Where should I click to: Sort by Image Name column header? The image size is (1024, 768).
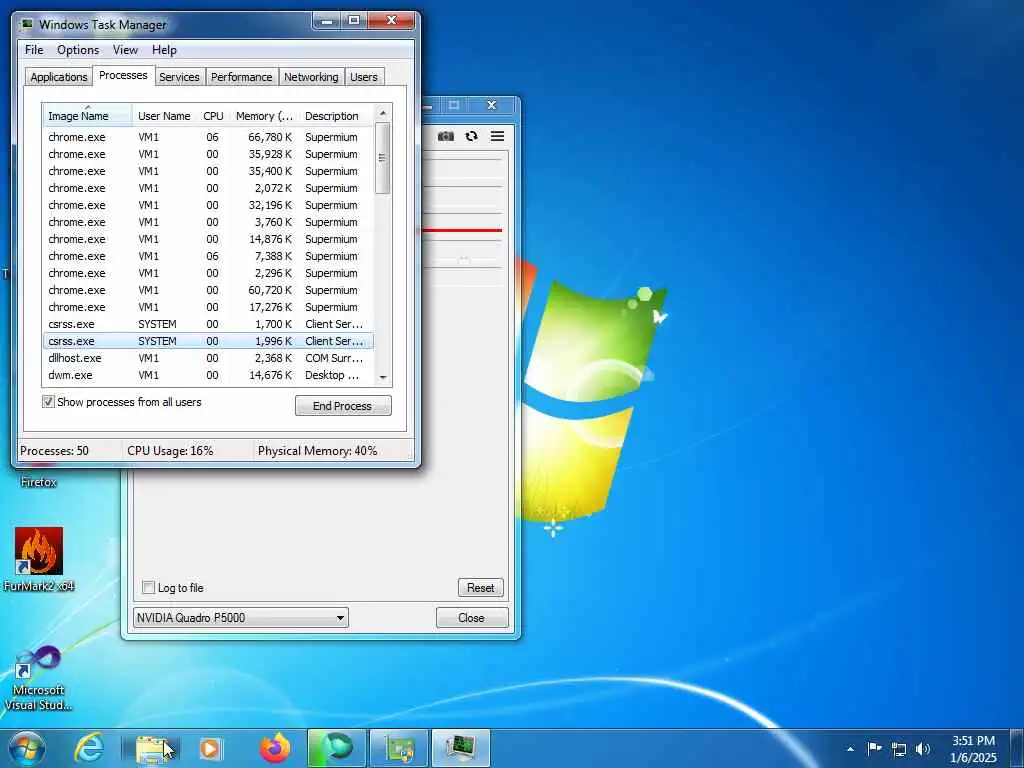point(88,116)
